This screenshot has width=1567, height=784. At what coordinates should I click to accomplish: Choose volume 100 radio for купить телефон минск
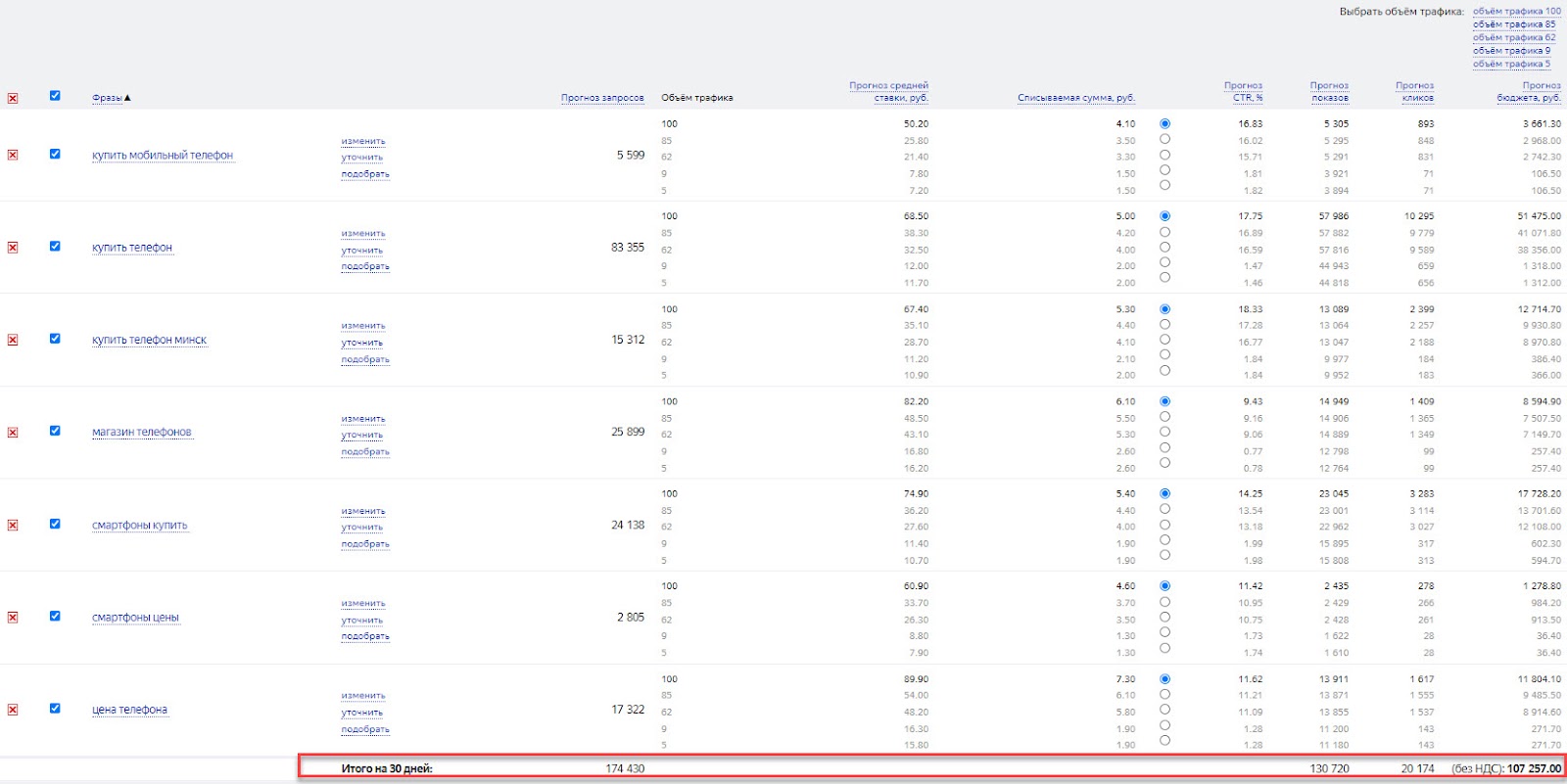click(x=1164, y=309)
